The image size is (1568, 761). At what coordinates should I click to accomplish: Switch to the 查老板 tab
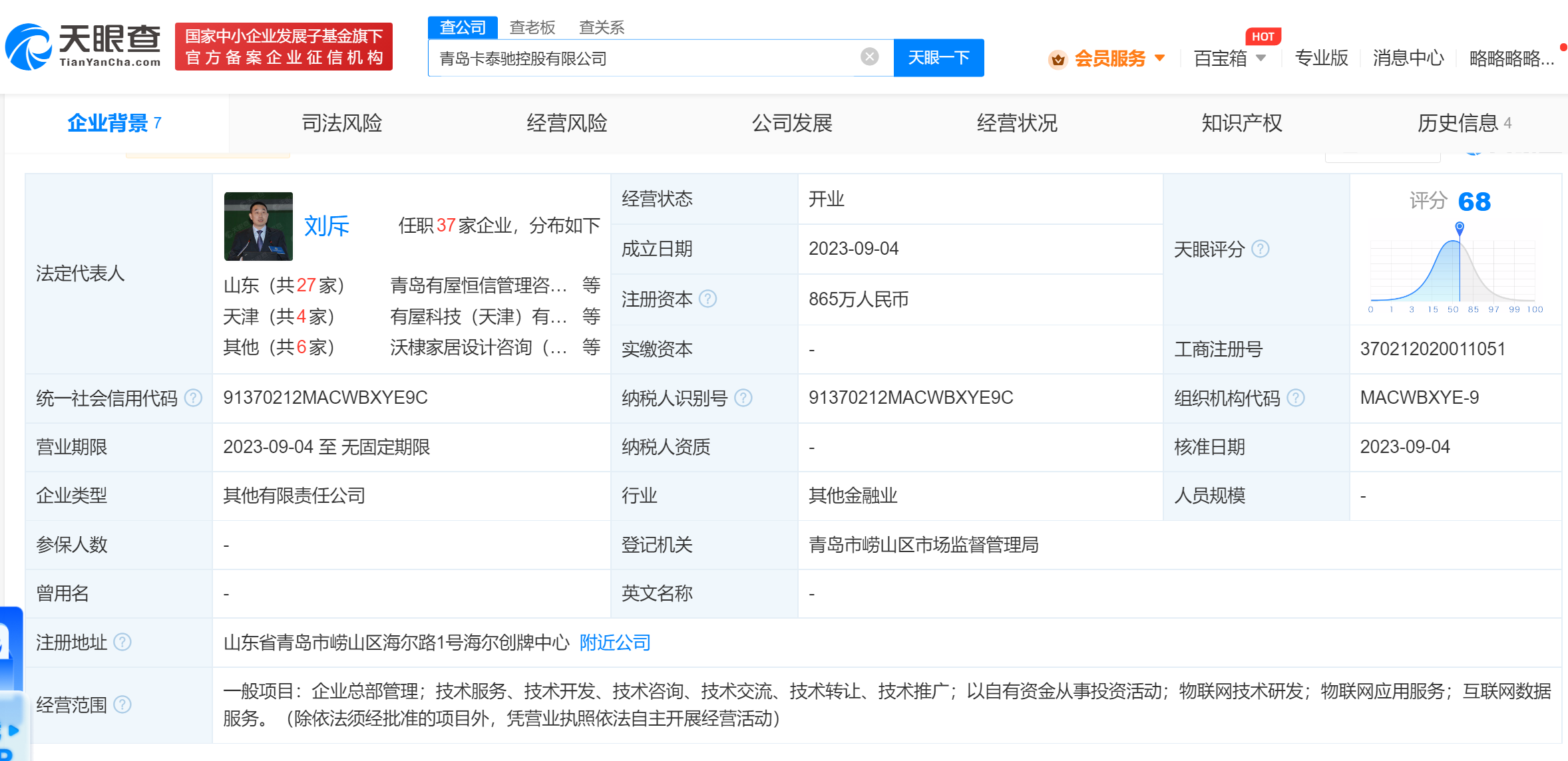[532, 27]
